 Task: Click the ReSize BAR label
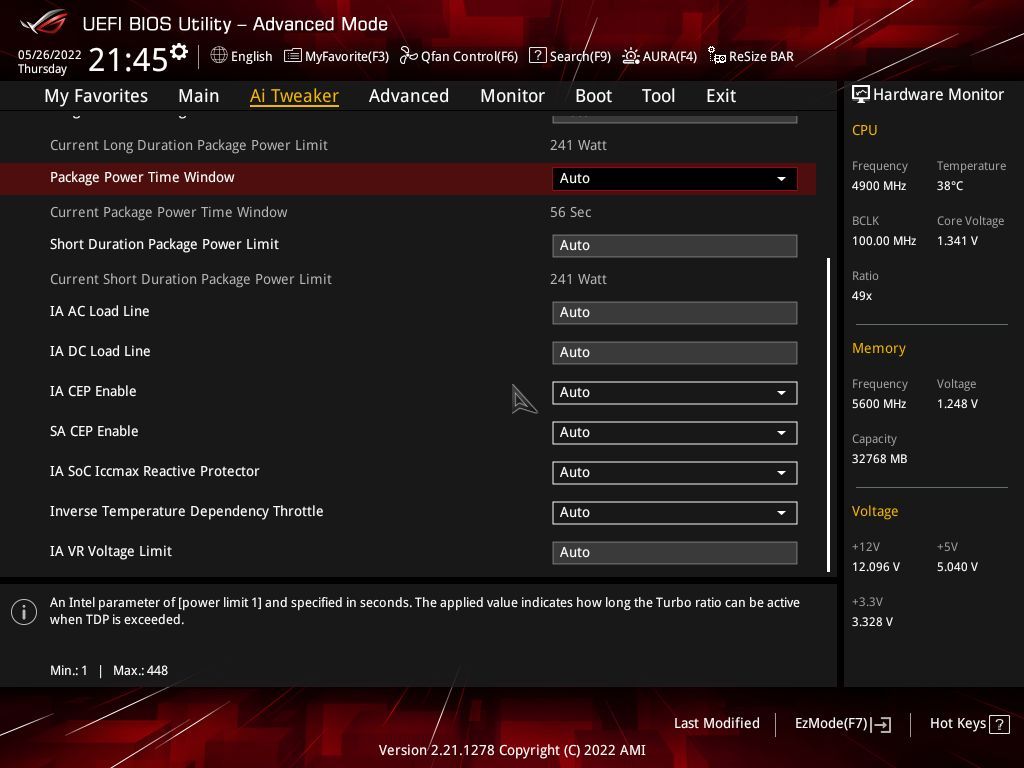(761, 56)
